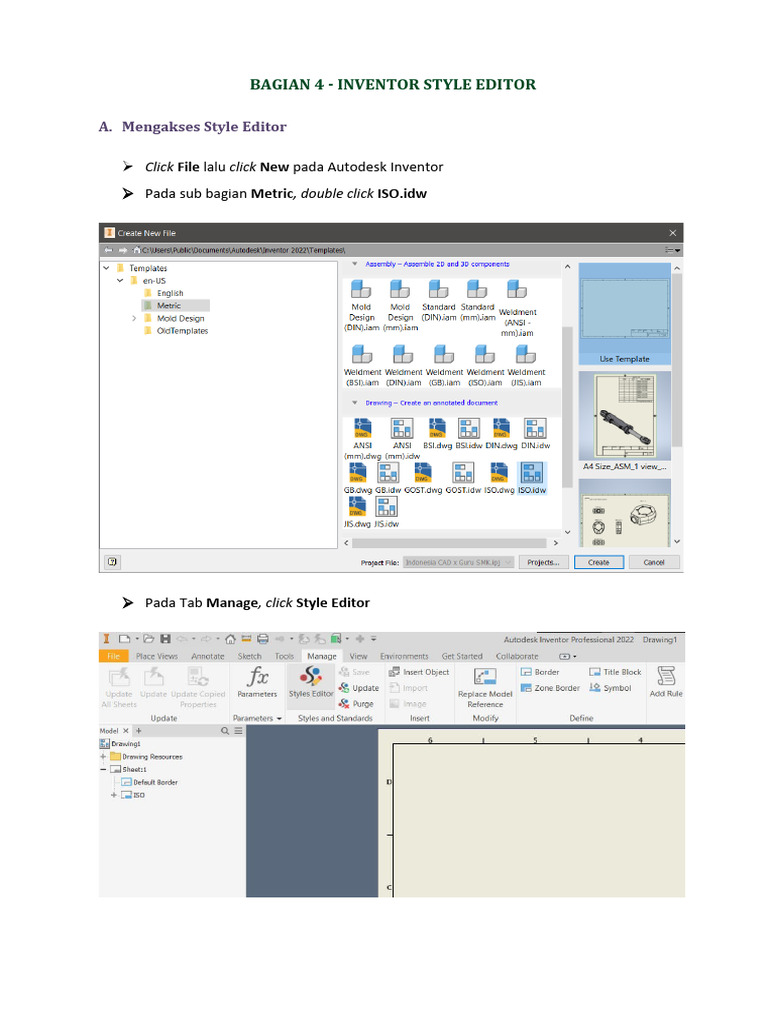Switch to the Tools tab
Screen dimensions: 768x1024
click(x=284, y=656)
